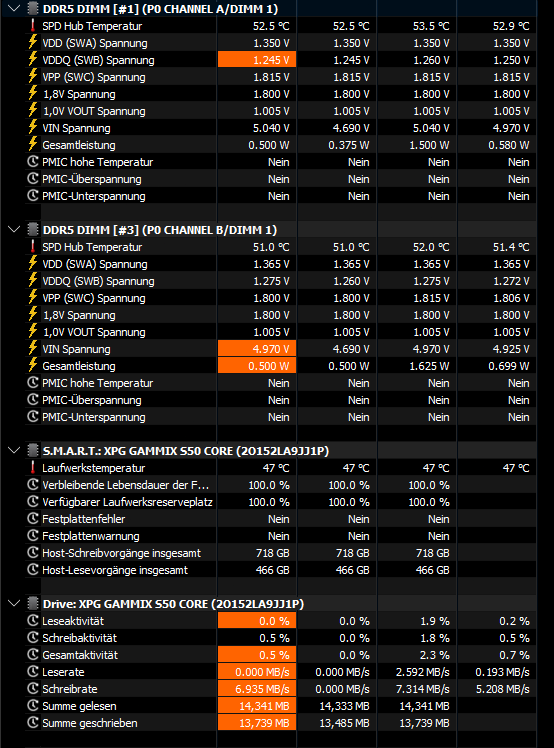Image resolution: width=554 pixels, height=748 pixels.
Task: Click lightning icon of DIMM #1 VDD (SWA) Spannung
Action: [x=32, y=42]
